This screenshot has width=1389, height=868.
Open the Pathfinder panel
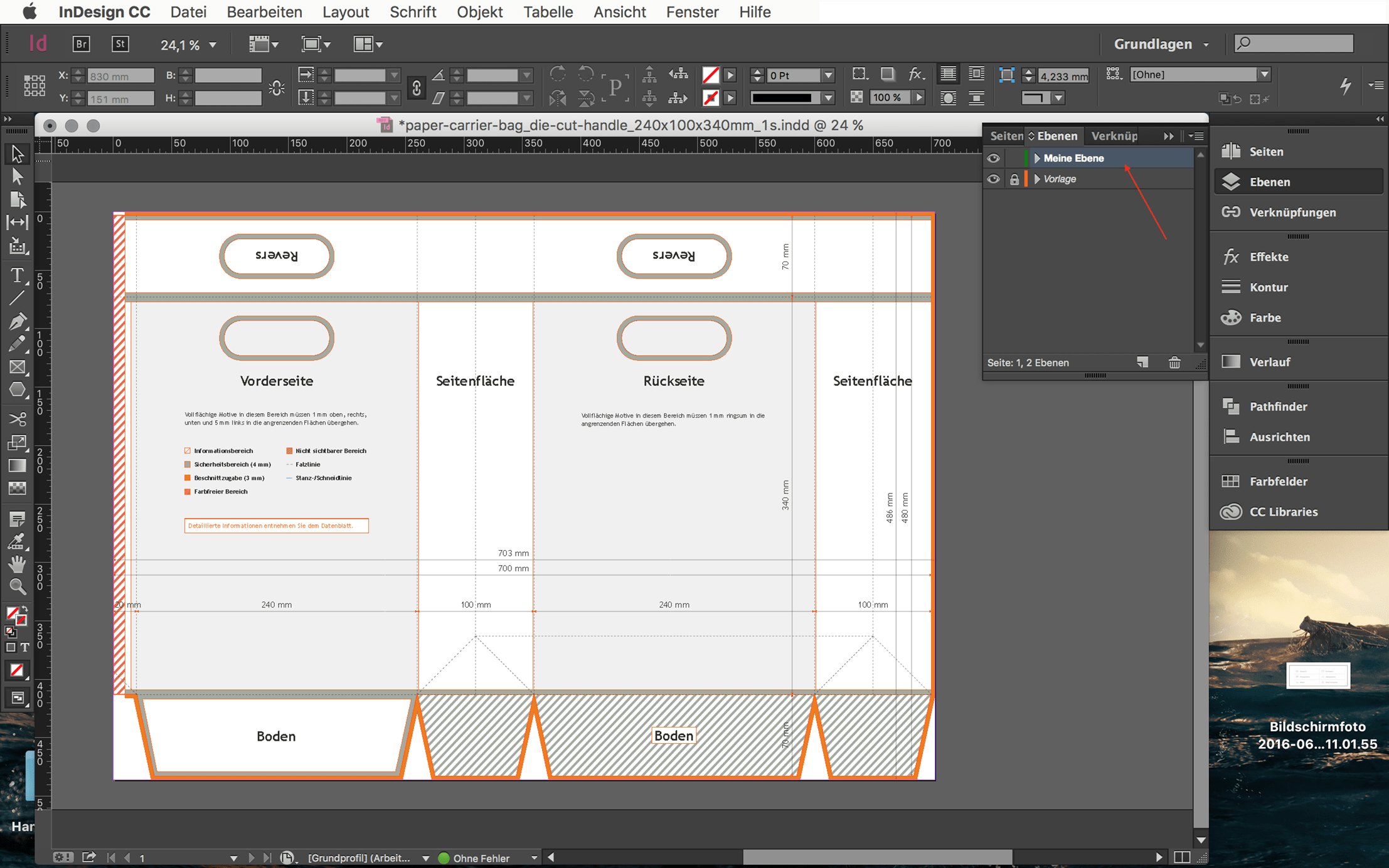(x=1277, y=406)
